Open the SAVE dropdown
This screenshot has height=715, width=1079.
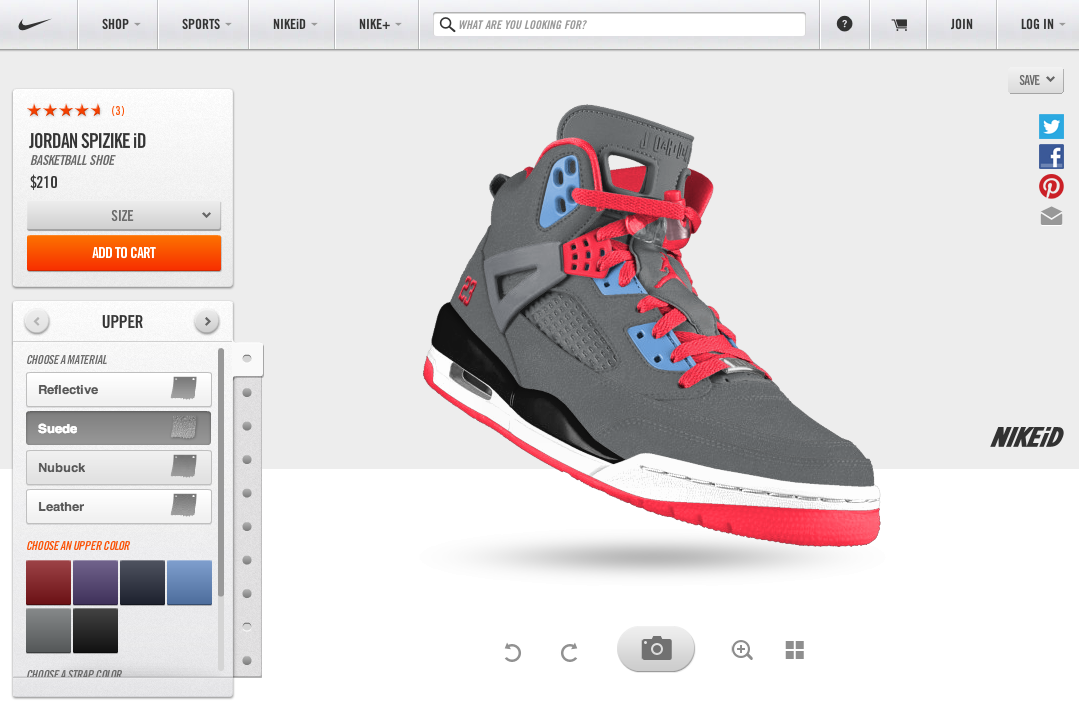point(1036,81)
